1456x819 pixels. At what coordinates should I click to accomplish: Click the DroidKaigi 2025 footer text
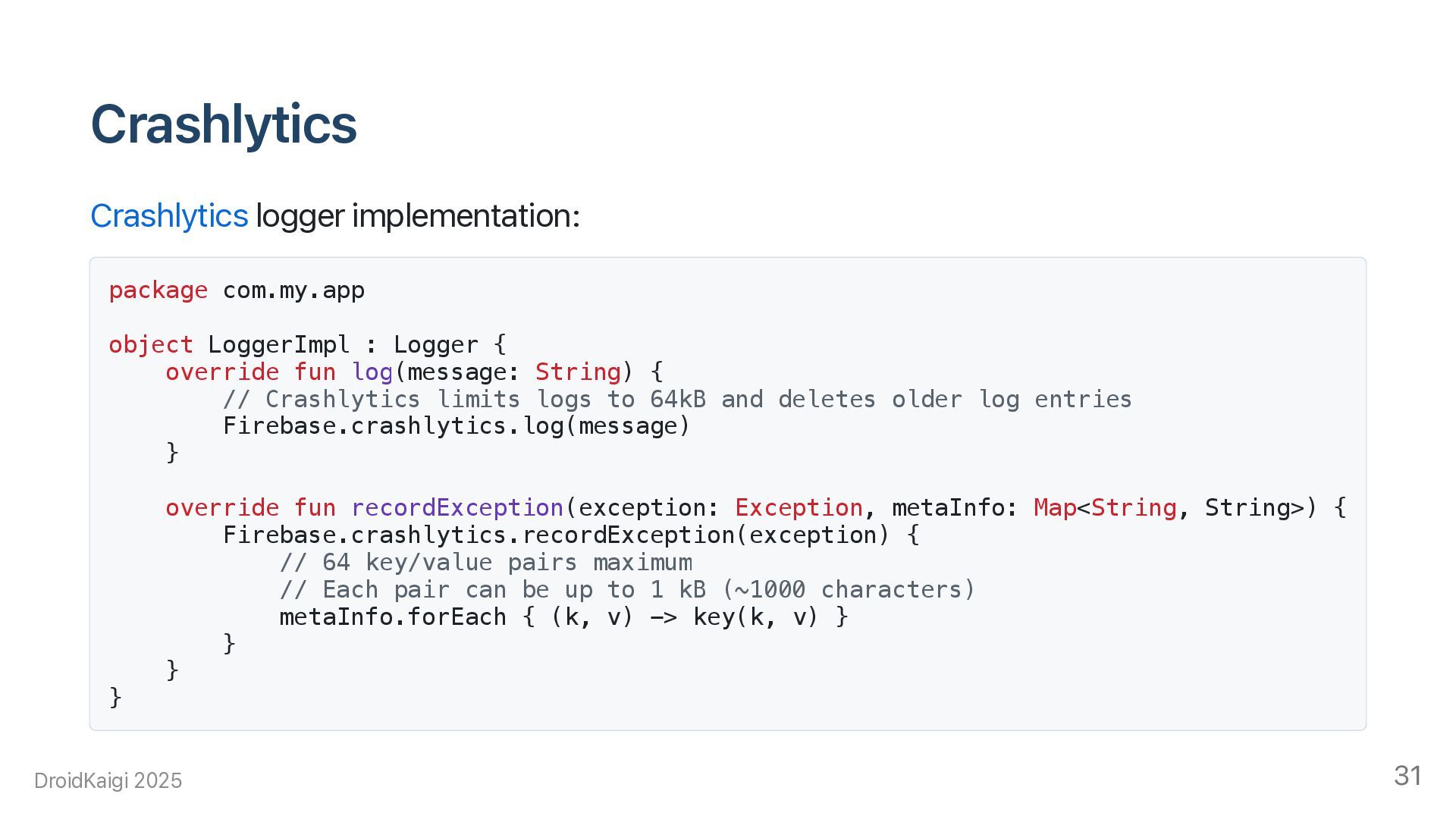coord(108,781)
